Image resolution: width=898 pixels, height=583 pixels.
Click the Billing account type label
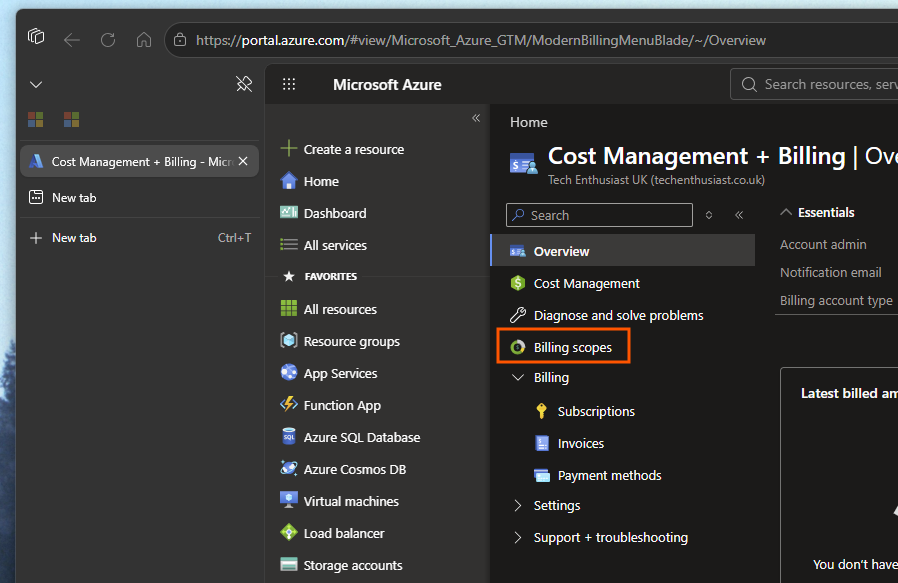[x=836, y=301]
